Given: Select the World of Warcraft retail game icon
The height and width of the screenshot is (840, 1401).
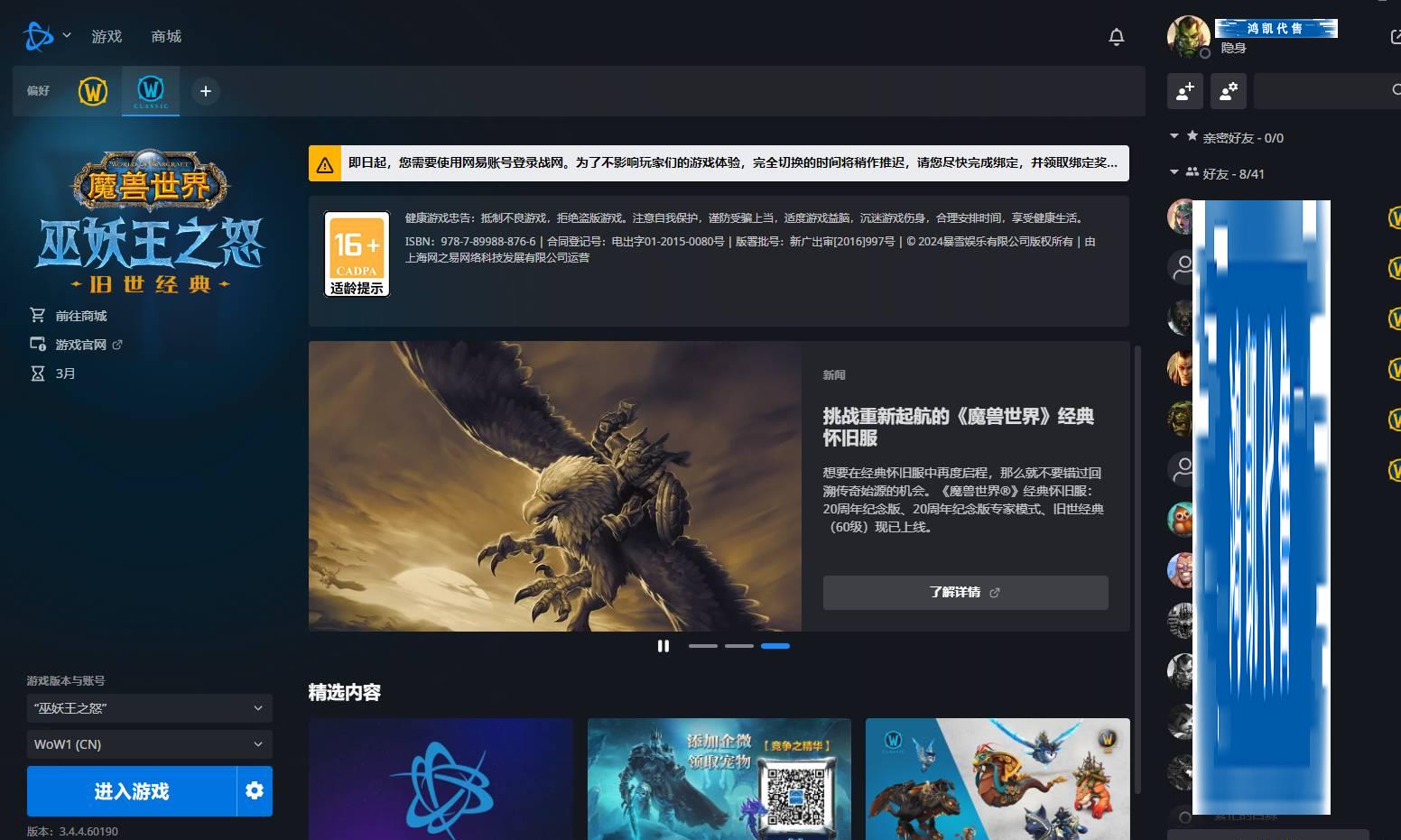Looking at the screenshot, I should tap(93, 91).
